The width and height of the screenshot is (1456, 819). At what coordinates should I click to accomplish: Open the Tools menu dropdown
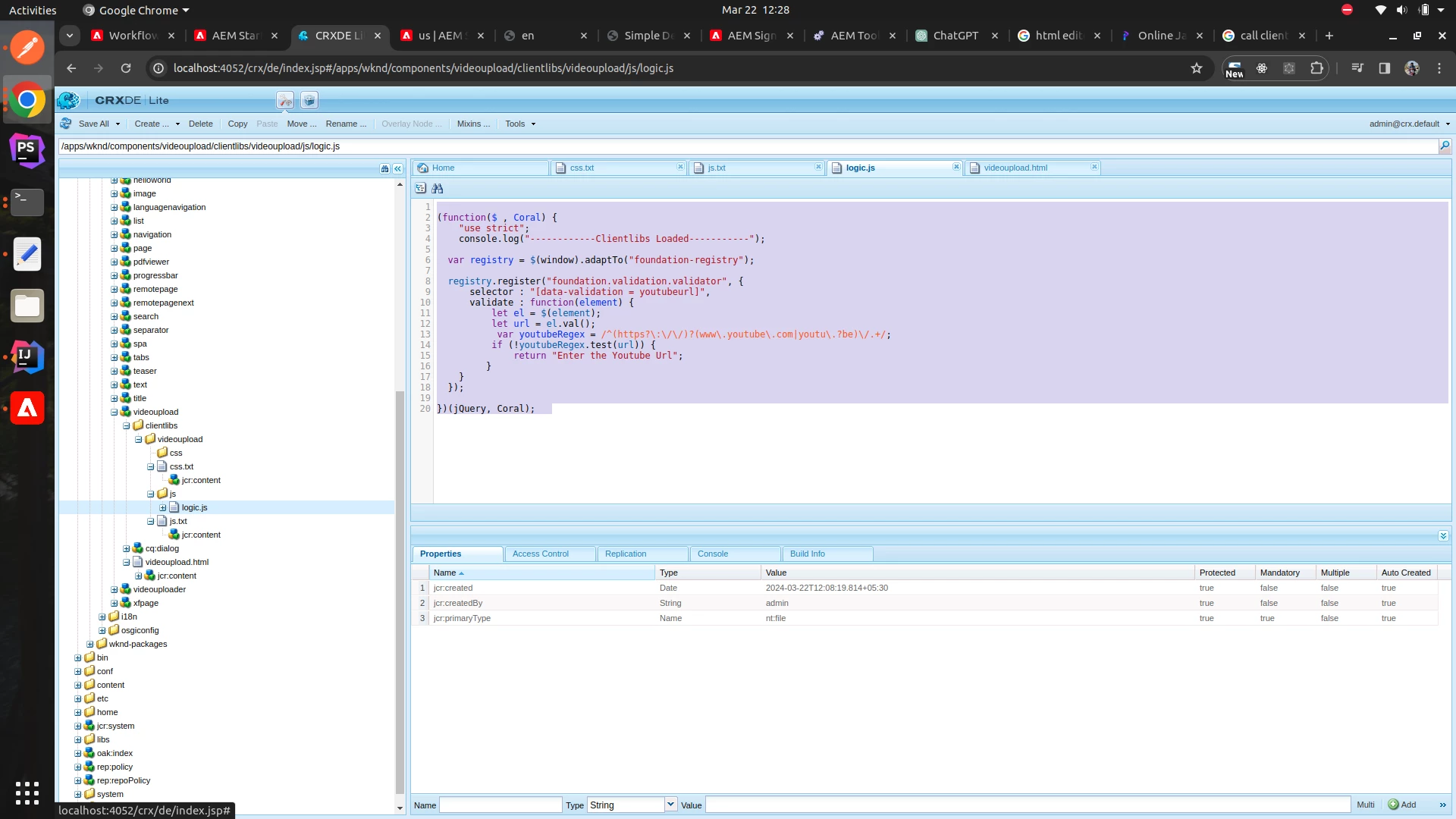pyautogui.click(x=520, y=124)
